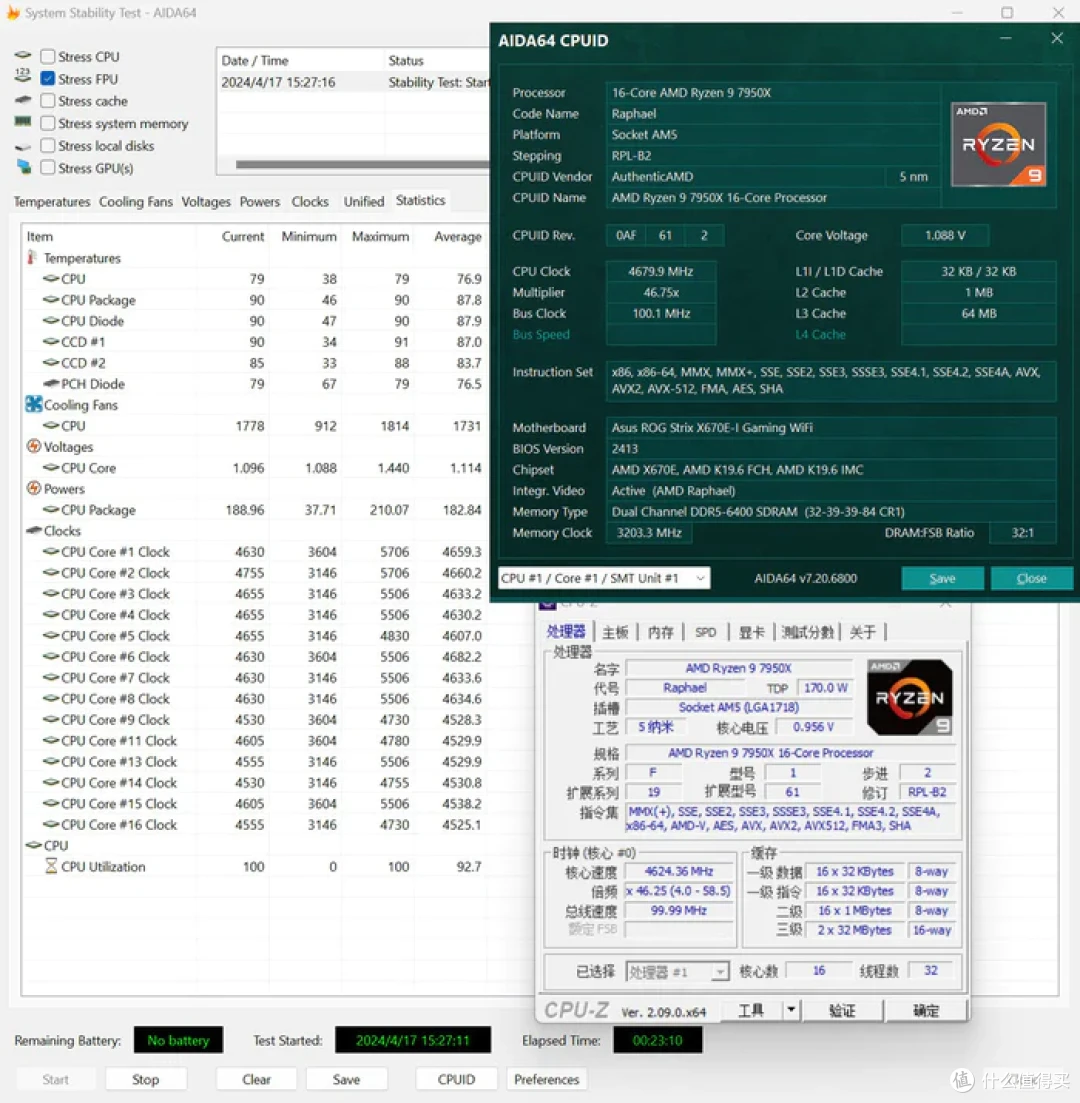Switch to the CPU-Z mainboard tab

(x=615, y=632)
